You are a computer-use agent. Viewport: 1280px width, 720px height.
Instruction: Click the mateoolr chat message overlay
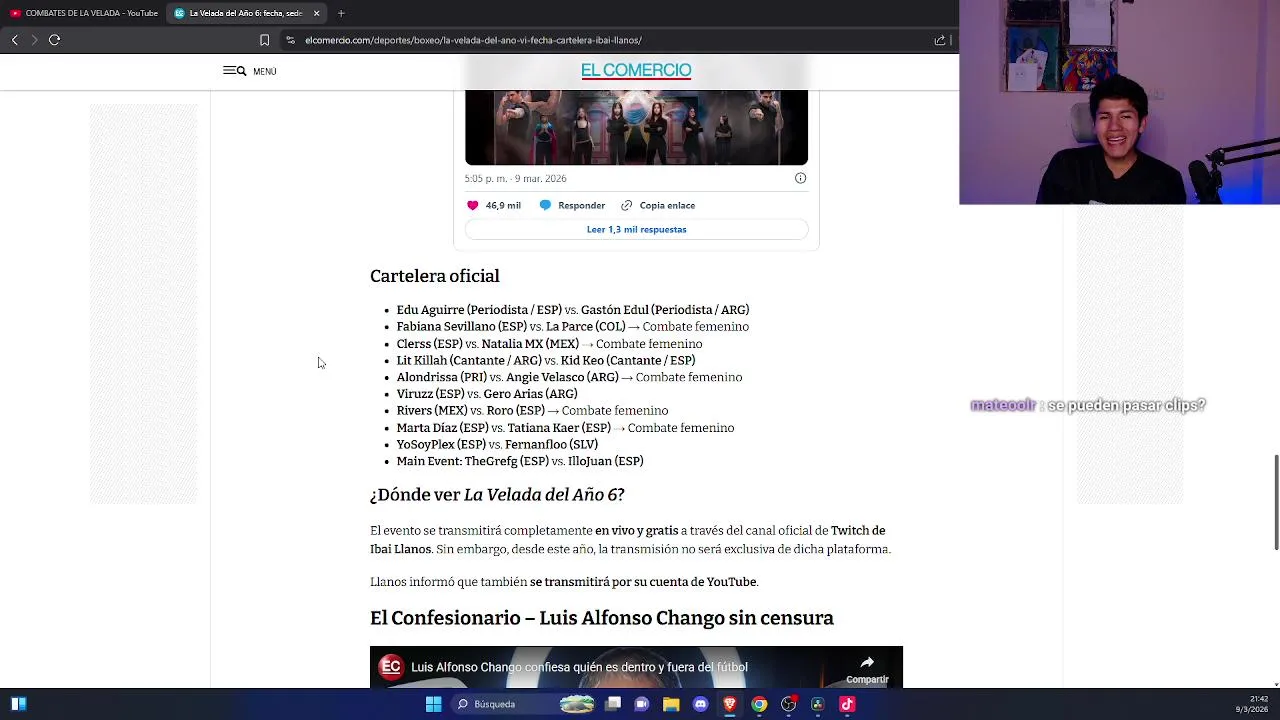[x=1088, y=405]
